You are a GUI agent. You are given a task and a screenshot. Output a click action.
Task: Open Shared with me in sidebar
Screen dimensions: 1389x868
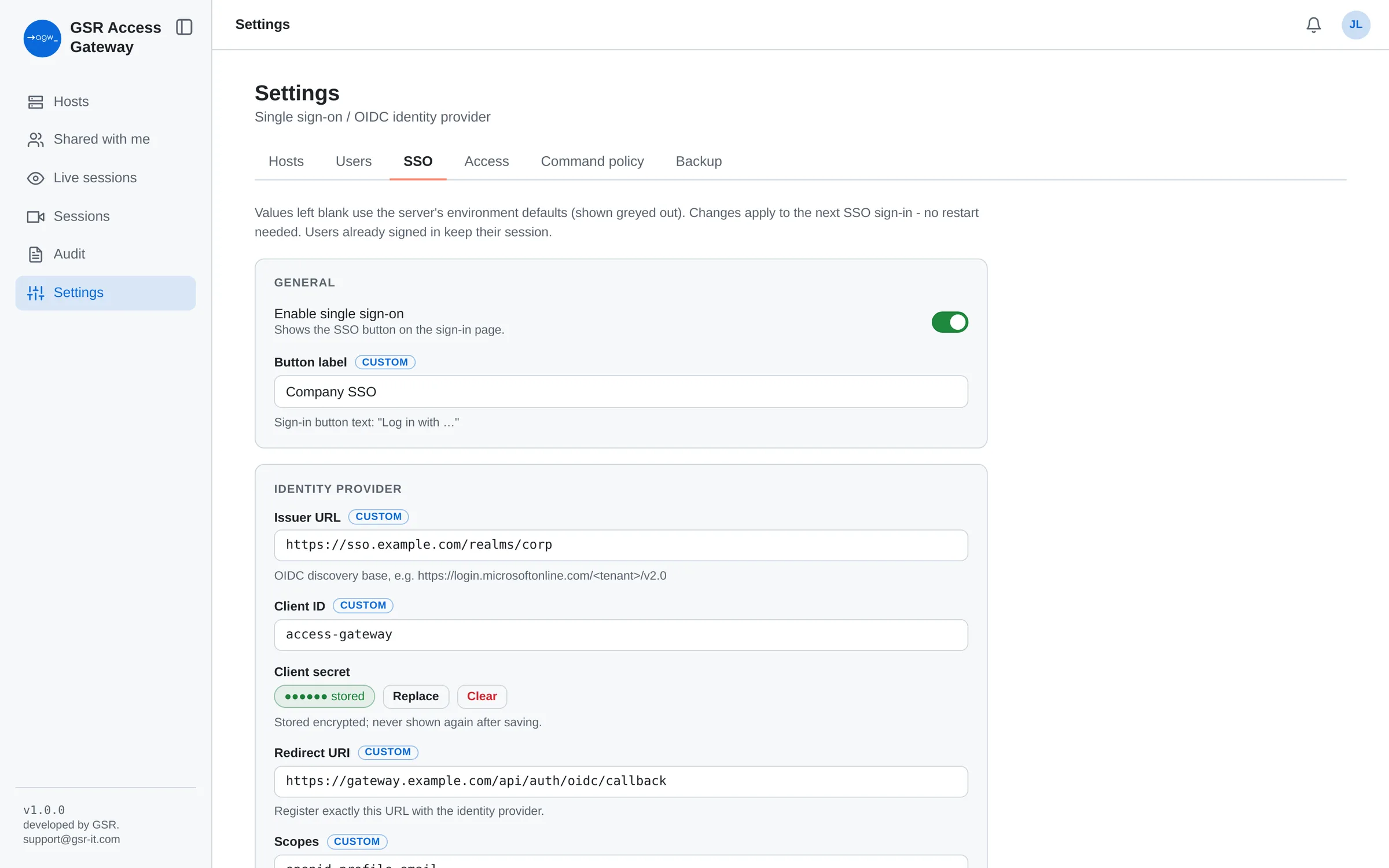click(x=105, y=139)
